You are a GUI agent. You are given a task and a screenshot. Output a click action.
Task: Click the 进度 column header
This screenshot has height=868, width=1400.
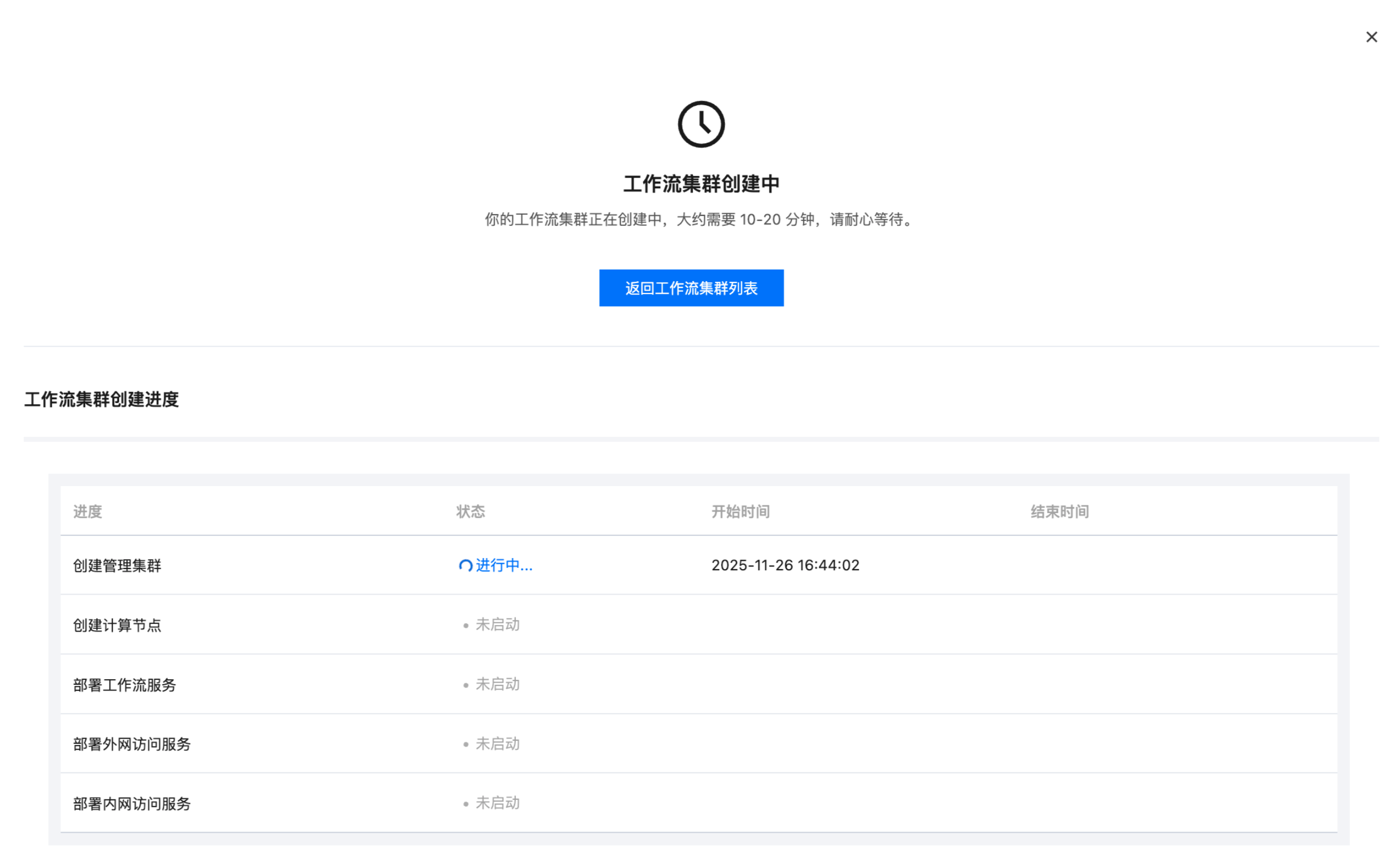pos(88,512)
